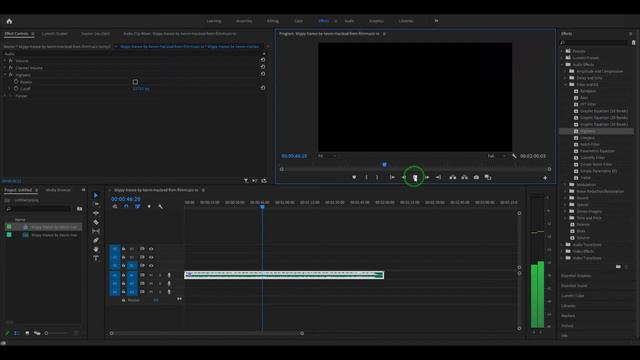Open timeline display settings wrench
Viewport: 640px width, 360px height.
(160, 207)
